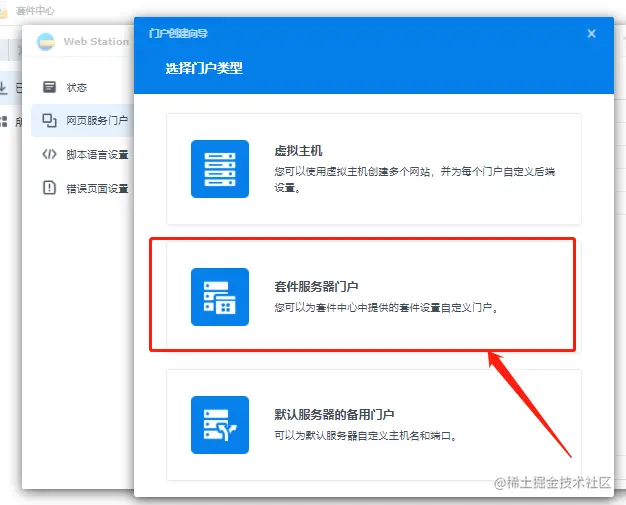Click the Web Station app logo
The image size is (626, 505).
(46, 42)
